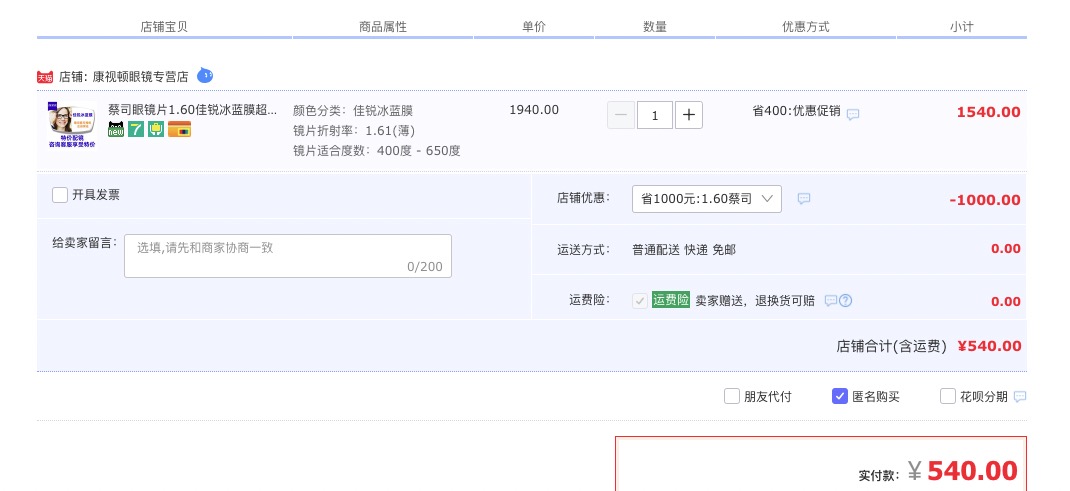Click the Tmall logo beside the store name

click(x=45, y=77)
